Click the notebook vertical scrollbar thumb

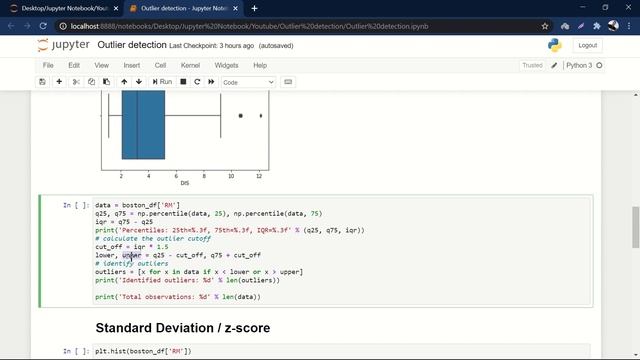(636, 227)
